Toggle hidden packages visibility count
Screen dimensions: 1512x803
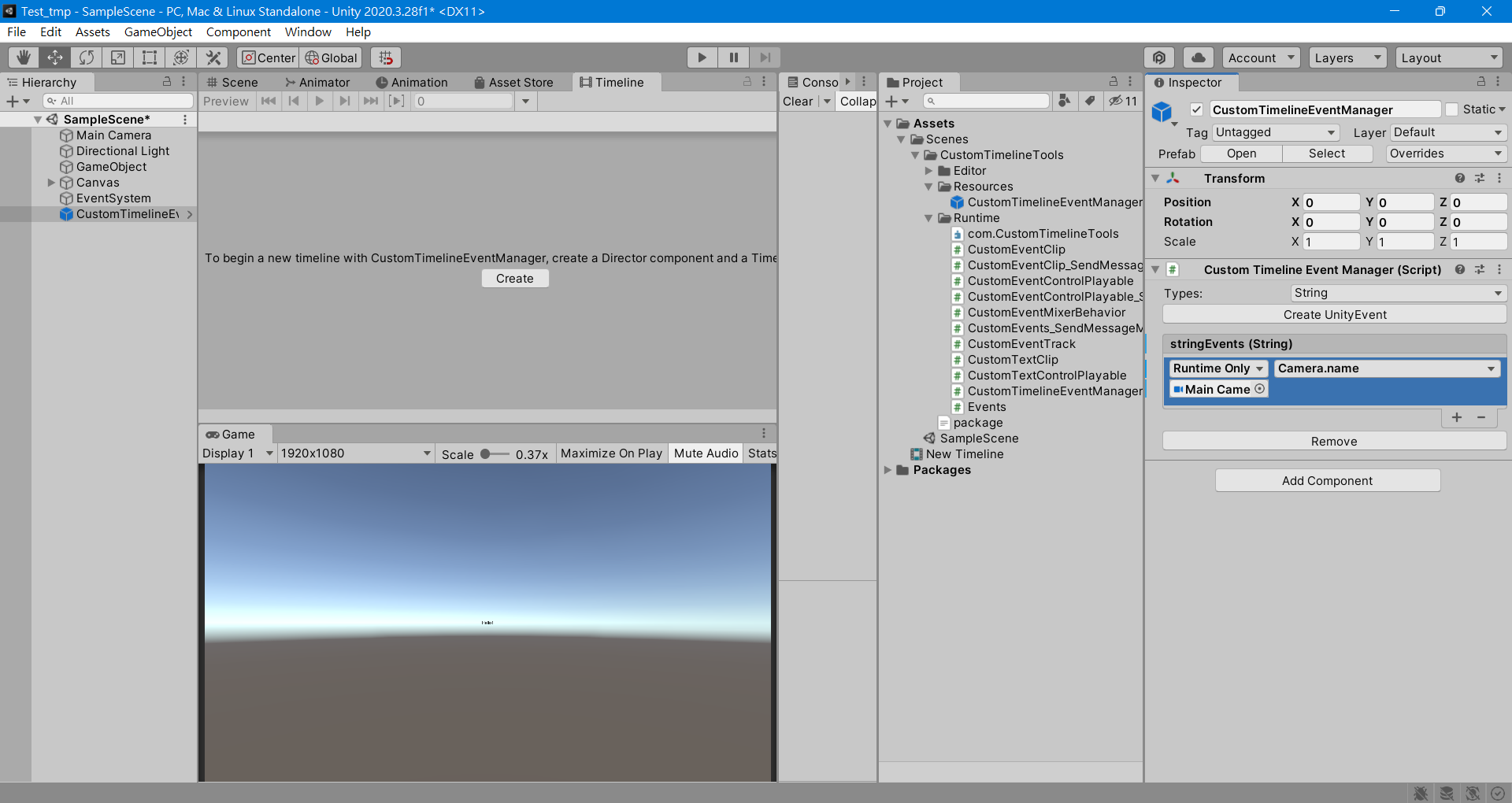pyautogui.click(x=1123, y=101)
